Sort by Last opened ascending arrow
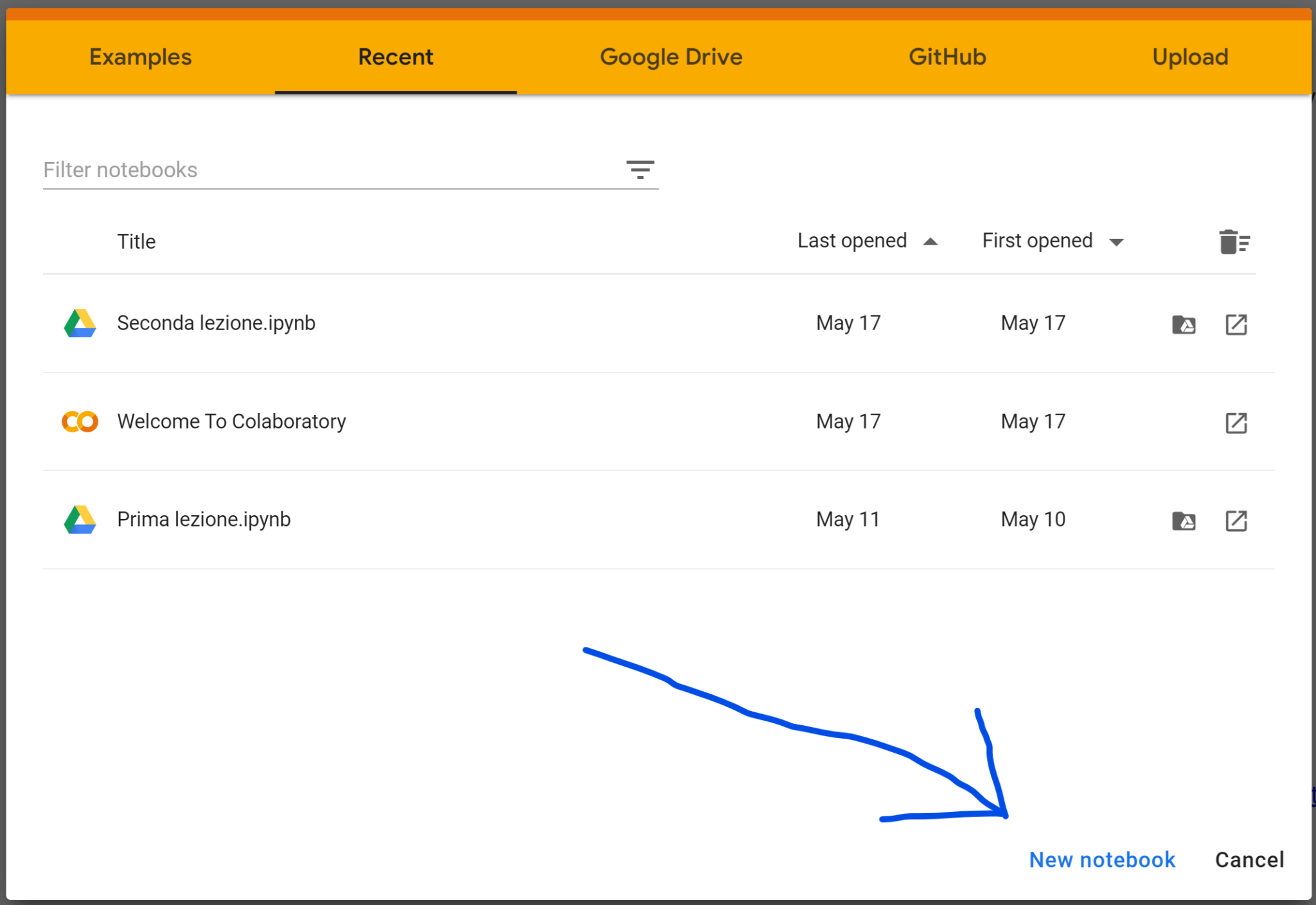Screen dimensions: 1316x905 click(930, 242)
